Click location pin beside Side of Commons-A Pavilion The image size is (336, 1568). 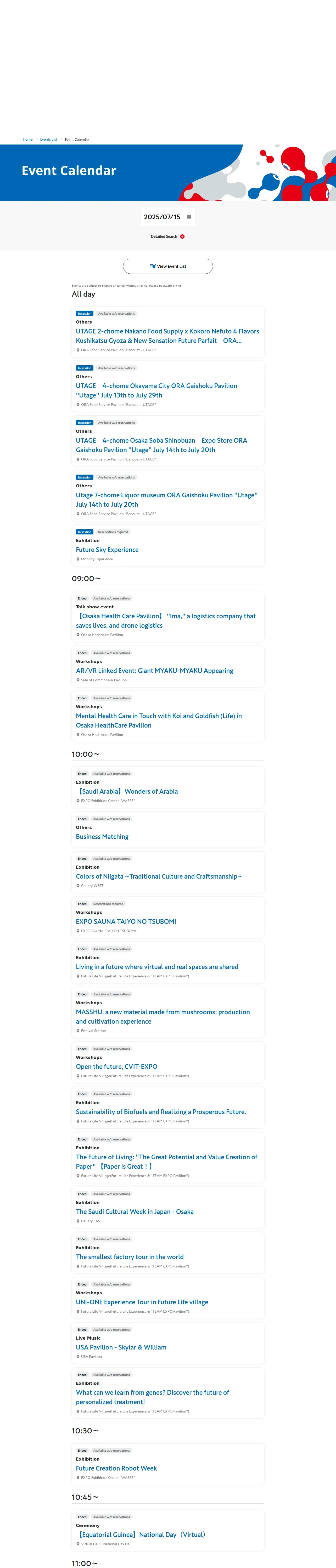tap(78, 680)
